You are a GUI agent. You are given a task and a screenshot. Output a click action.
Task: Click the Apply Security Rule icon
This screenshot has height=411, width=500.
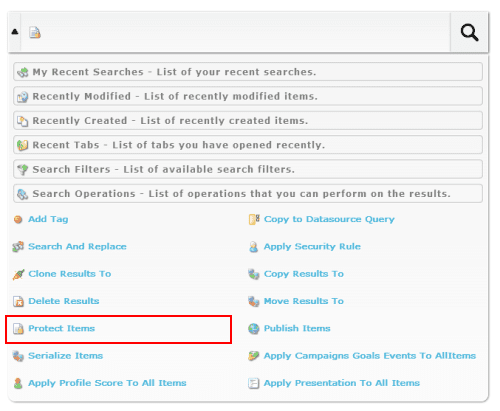point(254,247)
